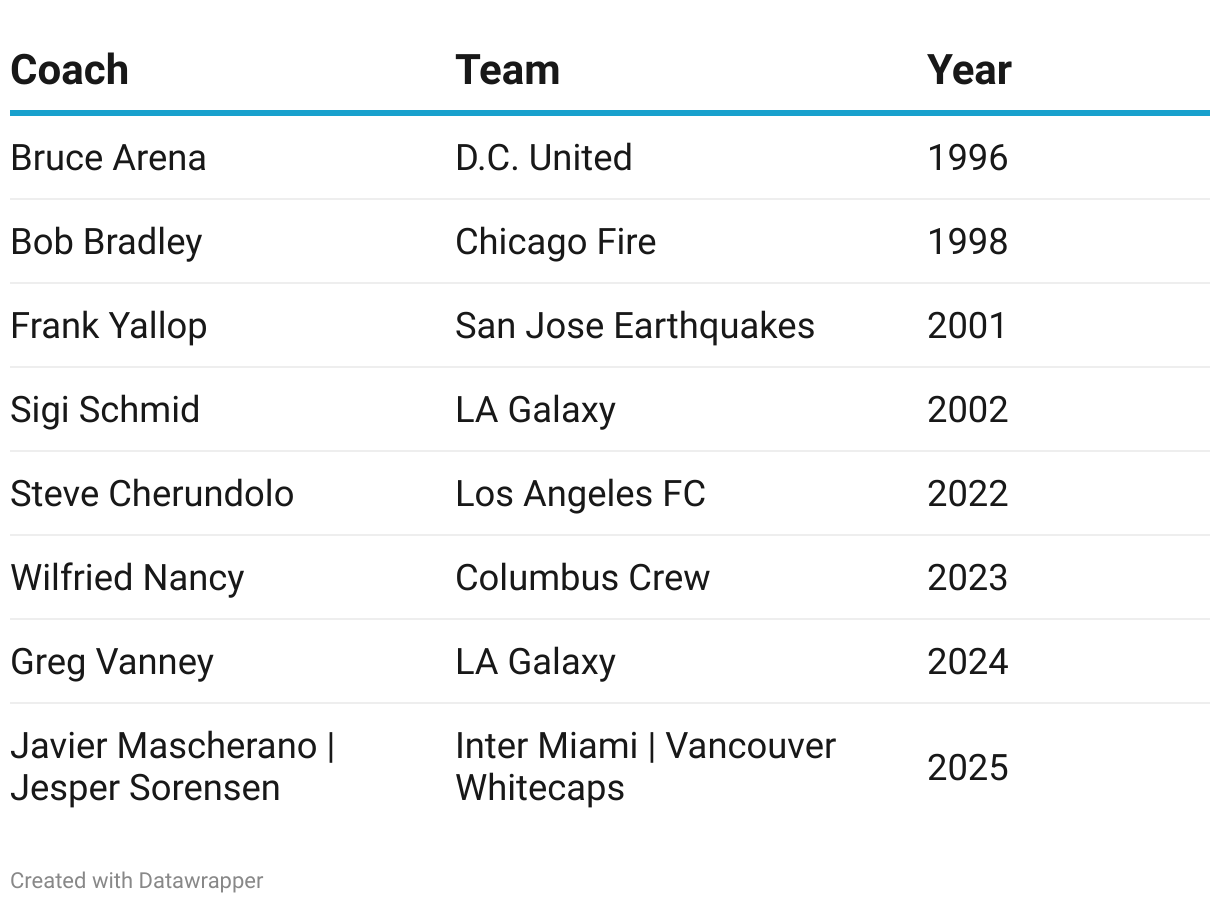
Task: Select the Inter Miami | Vancouver Whitecaps cell
Action: [x=645, y=767]
